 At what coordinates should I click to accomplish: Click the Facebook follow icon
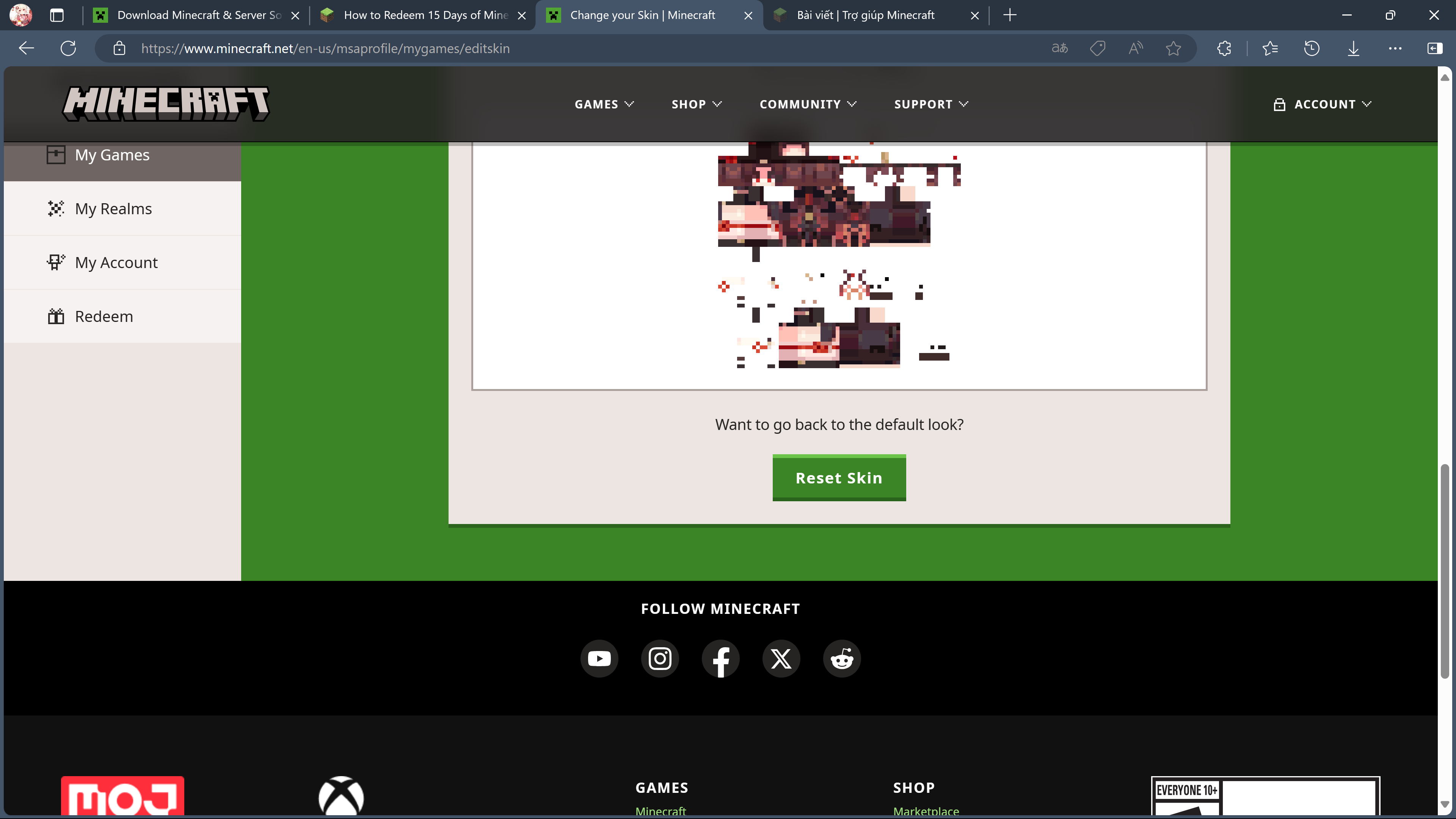click(720, 659)
